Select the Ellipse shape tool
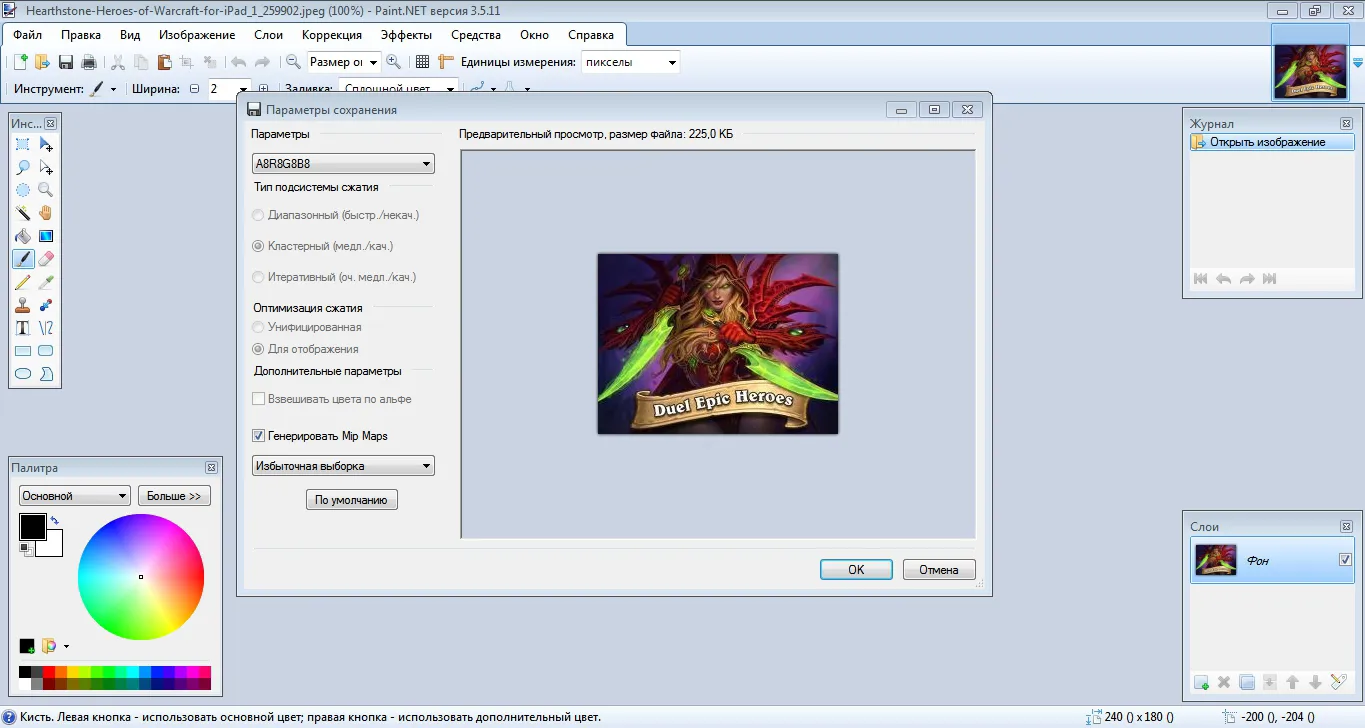1365x728 pixels. pyautogui.click(x=23, y=374)
